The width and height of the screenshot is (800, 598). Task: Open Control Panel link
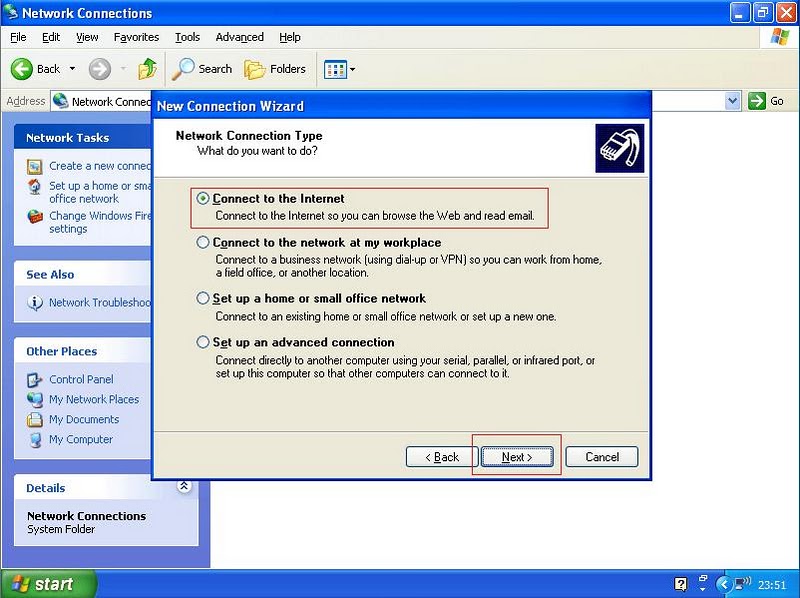click(81, 379)
